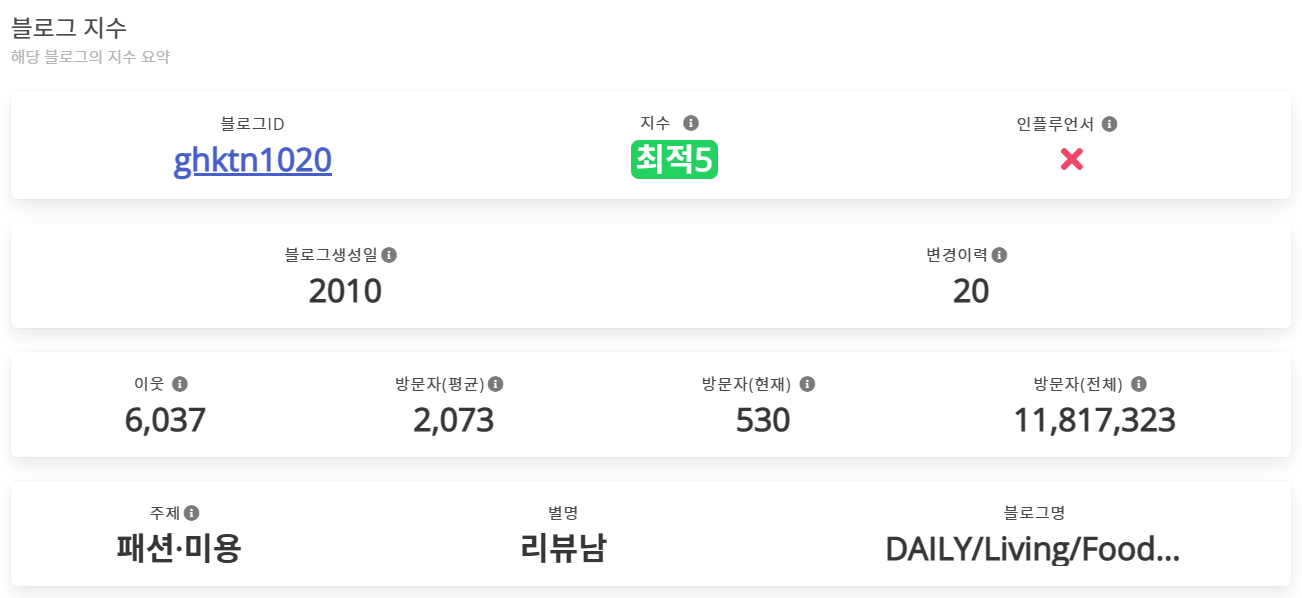
Task: Click the 패션·미용 topic text
Action: tap(179, 549)
